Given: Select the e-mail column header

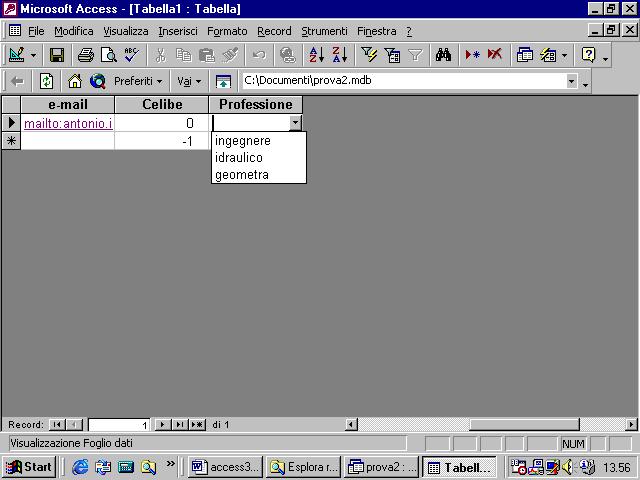Looking at the screenshot, I should pos(68,104).
